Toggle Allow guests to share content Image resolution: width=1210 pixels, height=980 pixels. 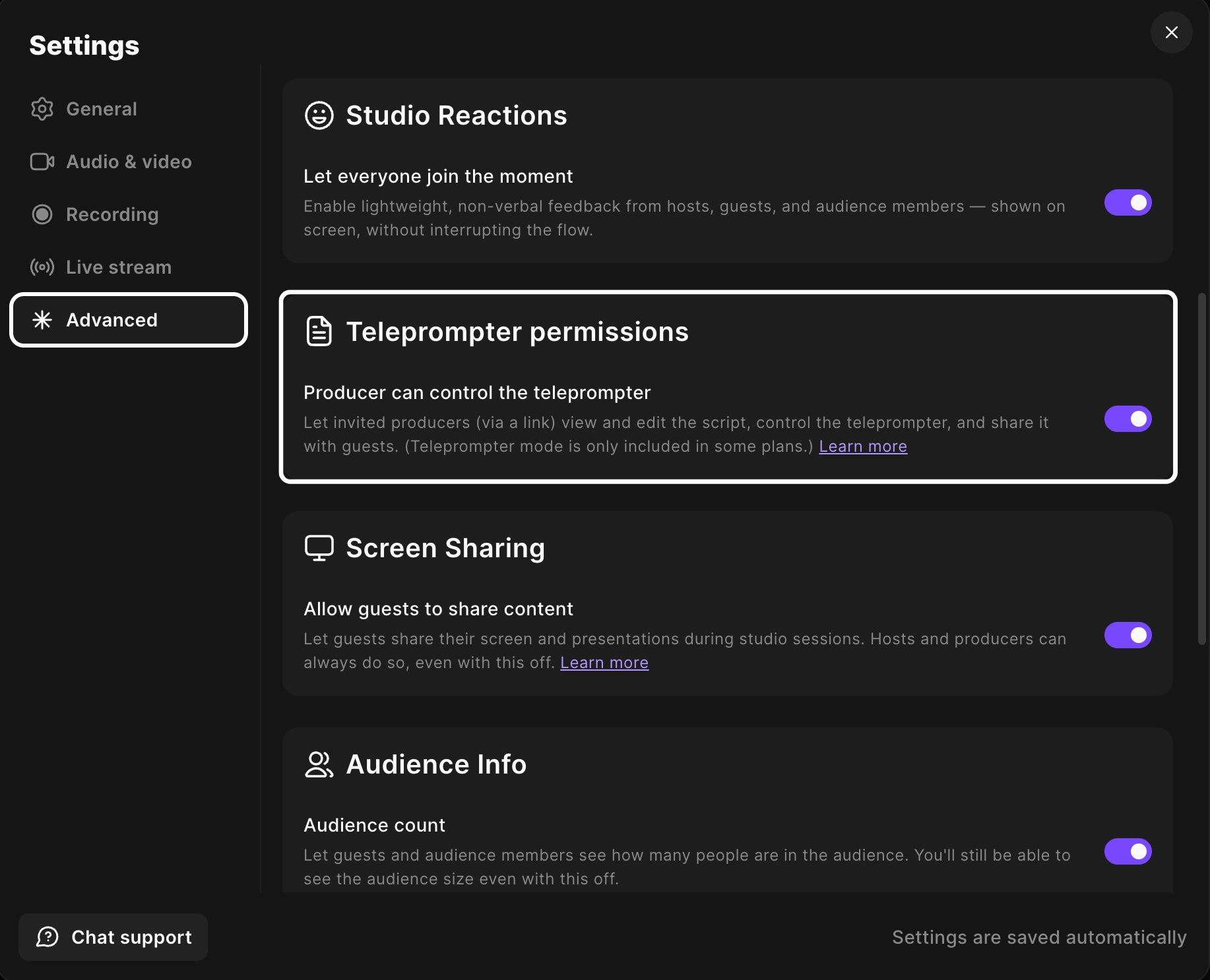coord(1128,635)
